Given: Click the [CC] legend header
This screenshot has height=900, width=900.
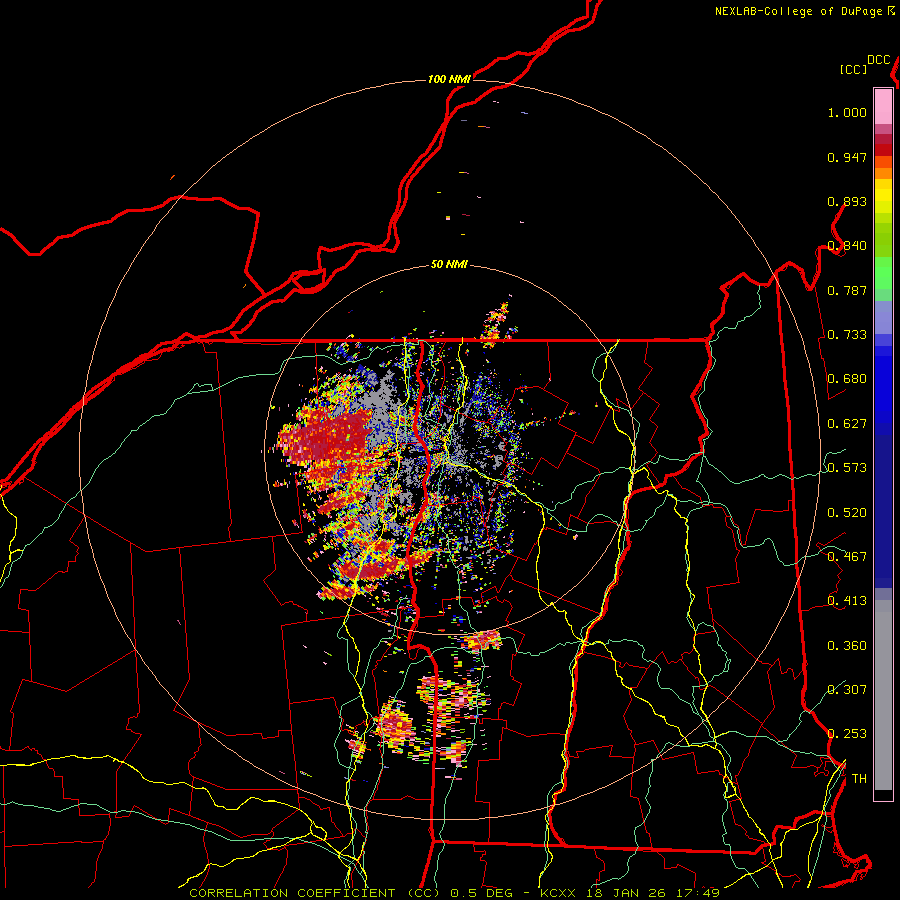Looking at the screenshot, I should [x=853, y=69].
